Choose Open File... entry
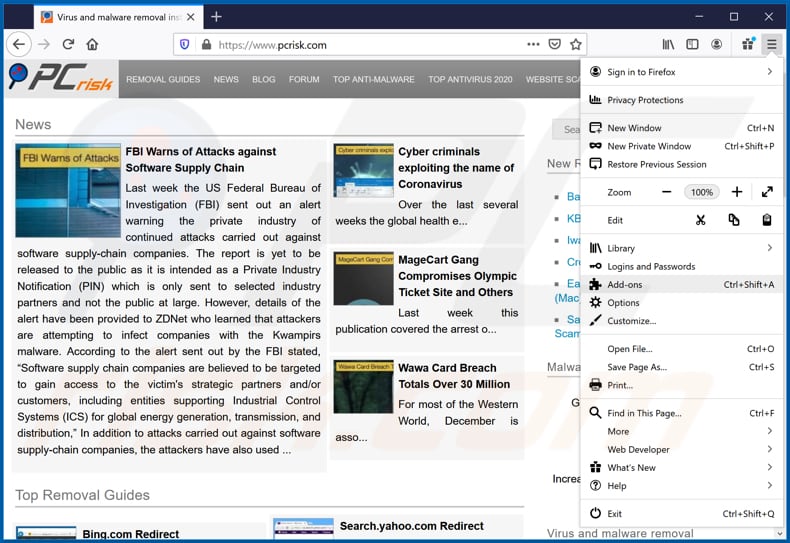 click(x=682, y=349)
